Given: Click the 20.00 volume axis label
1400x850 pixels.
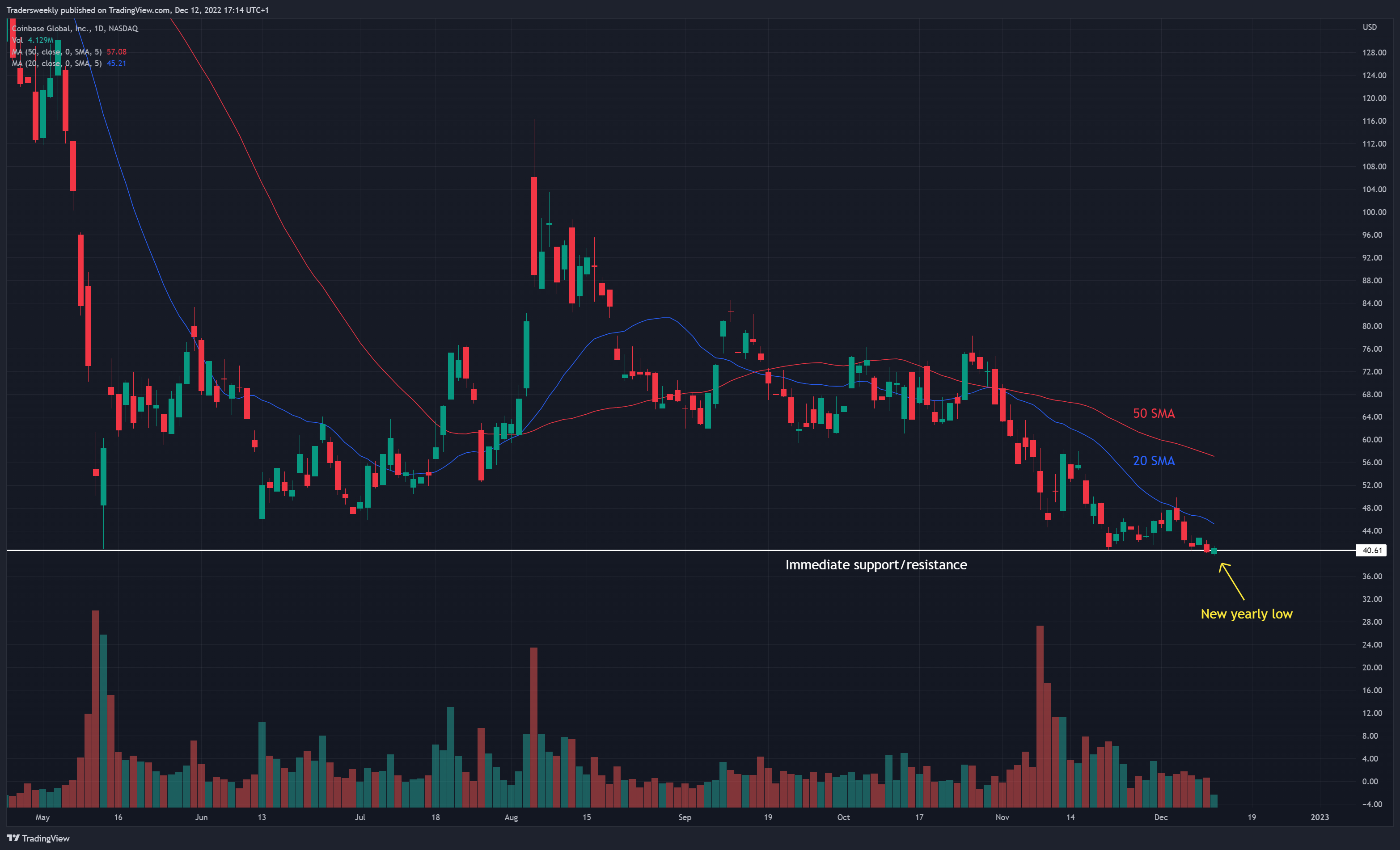Looking at the screenshot, I should point(1371,667).
